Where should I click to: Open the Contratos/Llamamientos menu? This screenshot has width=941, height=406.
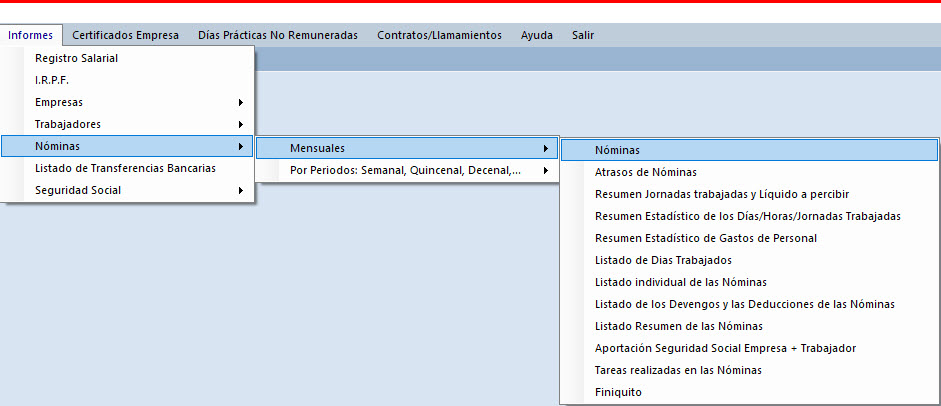(439, 35)
